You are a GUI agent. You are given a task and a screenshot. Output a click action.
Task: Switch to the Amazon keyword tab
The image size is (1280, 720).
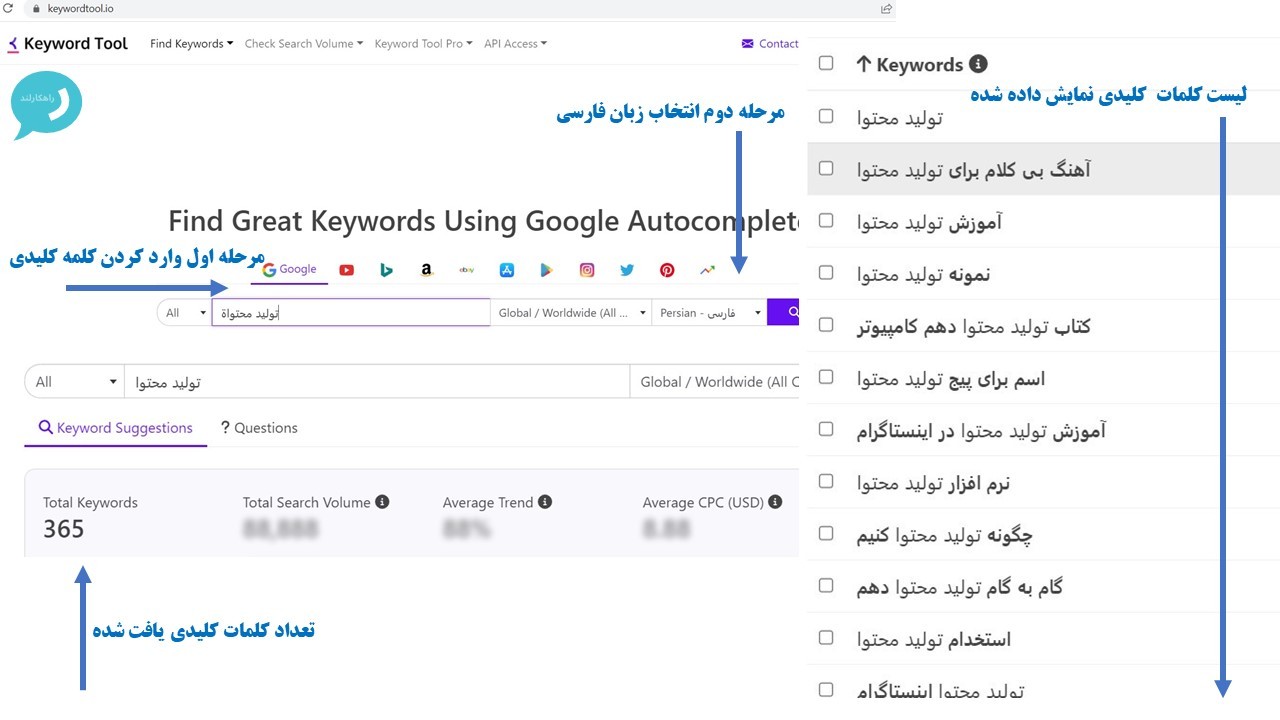[427, 270]
